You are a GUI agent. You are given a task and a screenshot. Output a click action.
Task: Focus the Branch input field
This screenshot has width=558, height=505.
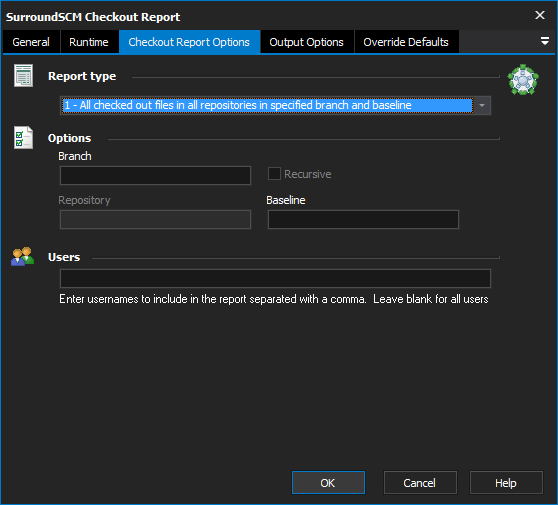[155, 175]
